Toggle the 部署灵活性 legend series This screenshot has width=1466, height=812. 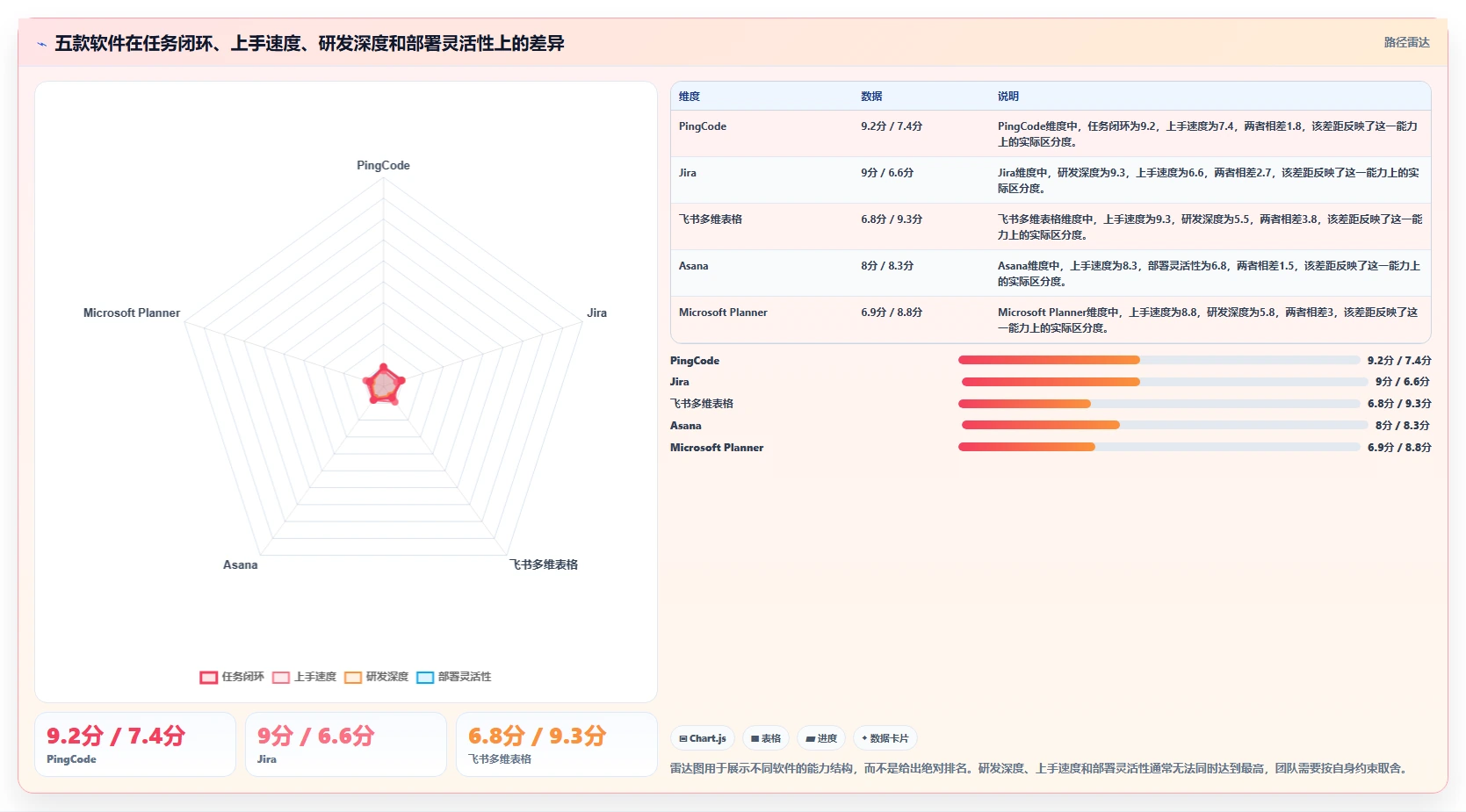453,677
